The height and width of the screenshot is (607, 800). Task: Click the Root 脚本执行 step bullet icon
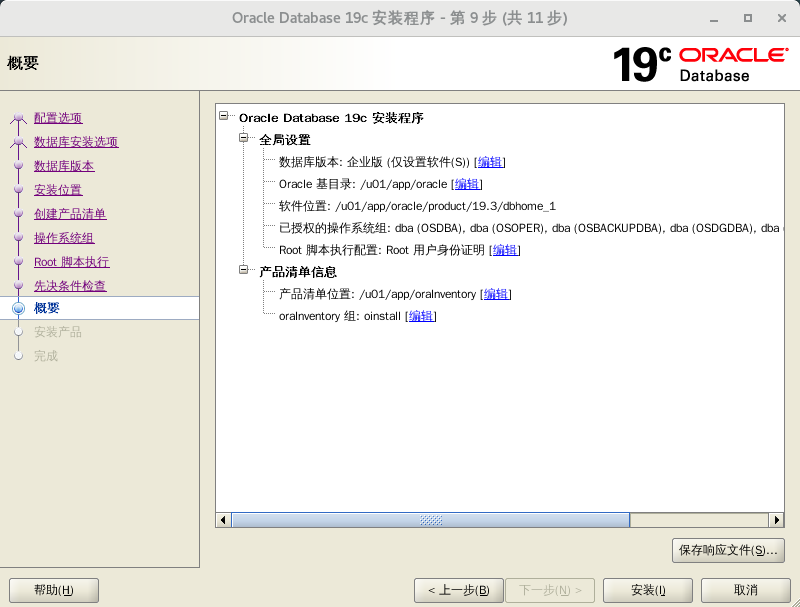pyautogui.click(x=19, y=261)
